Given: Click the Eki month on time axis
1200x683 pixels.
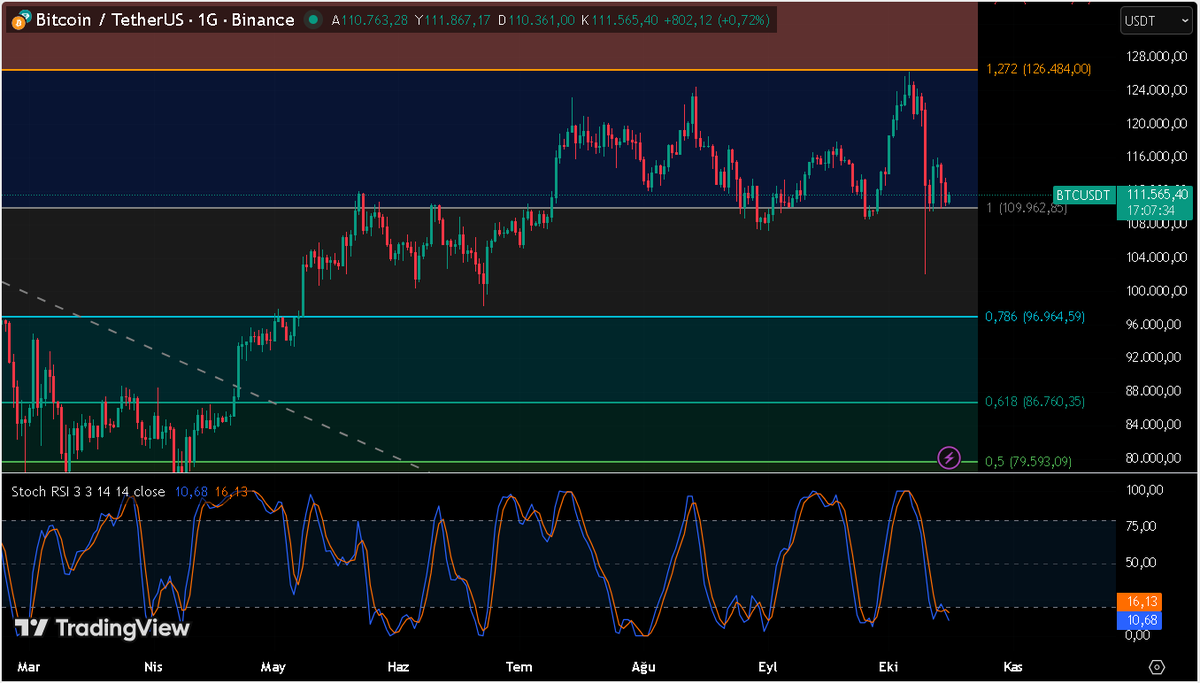Looking at the screenshot, I should point(888,667).
